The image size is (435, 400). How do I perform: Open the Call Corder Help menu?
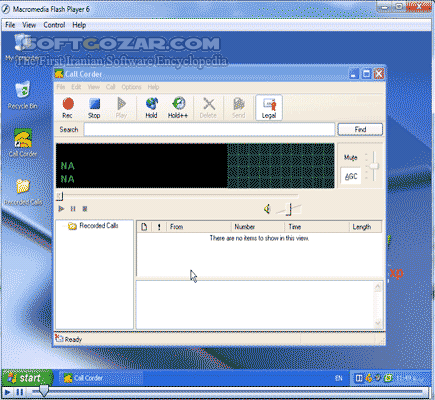[x=153, y=87]
